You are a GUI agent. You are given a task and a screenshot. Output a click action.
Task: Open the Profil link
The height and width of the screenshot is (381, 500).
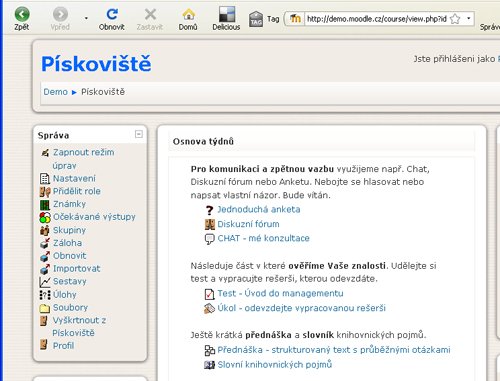[63, 346]
